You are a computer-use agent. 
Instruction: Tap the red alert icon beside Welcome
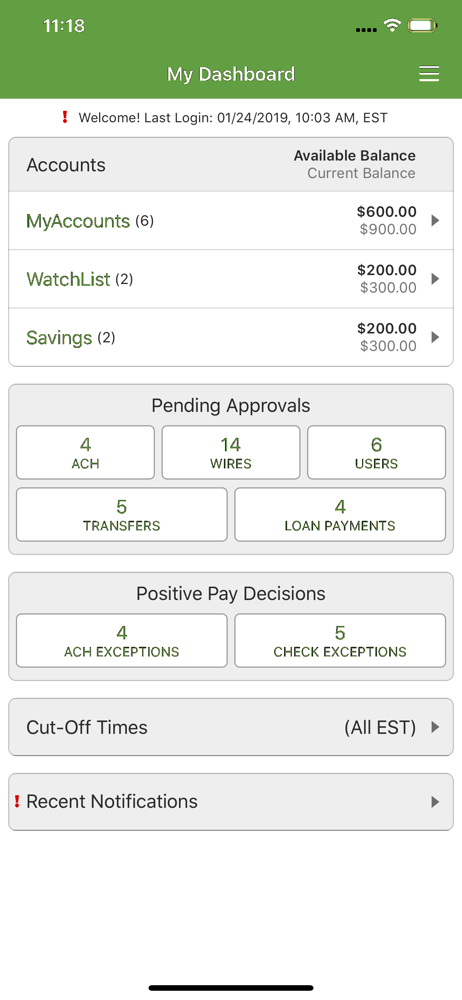(x=64, y=117)
